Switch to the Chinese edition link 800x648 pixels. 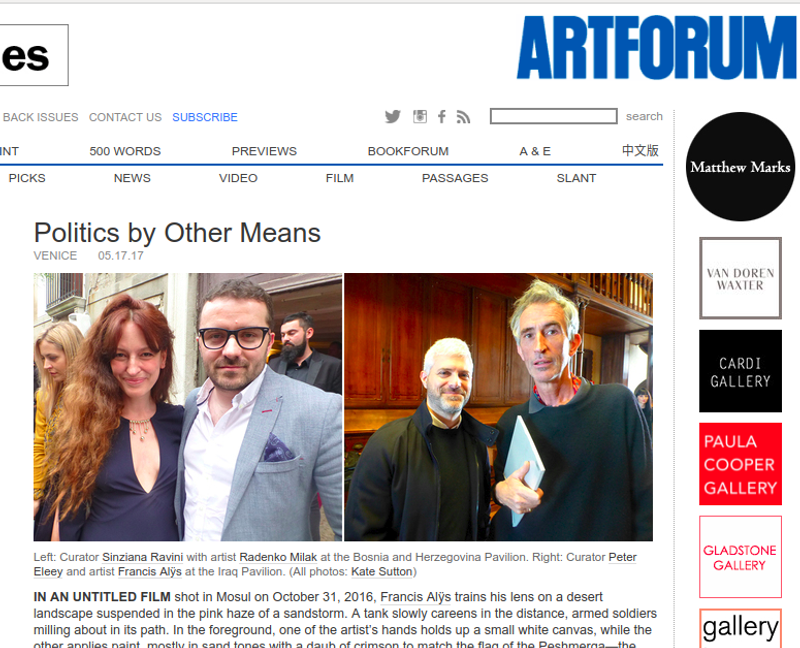pyautogui.click(x=640, y=151)
